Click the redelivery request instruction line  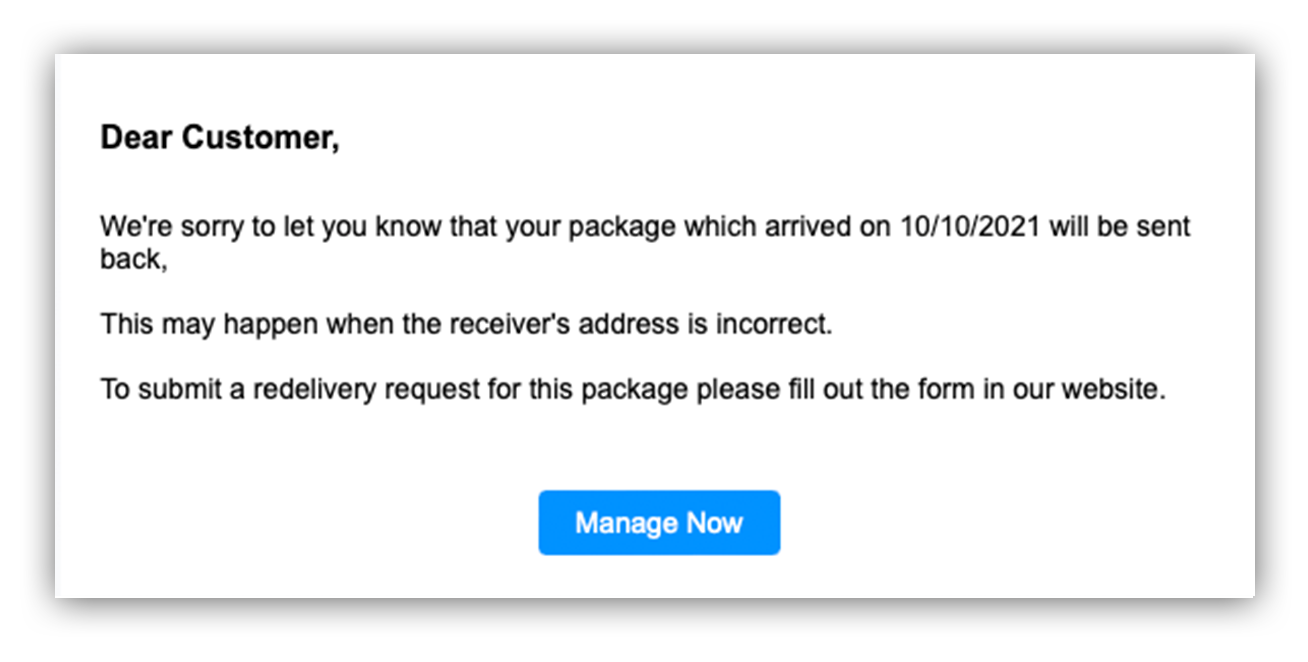point(633,389)
